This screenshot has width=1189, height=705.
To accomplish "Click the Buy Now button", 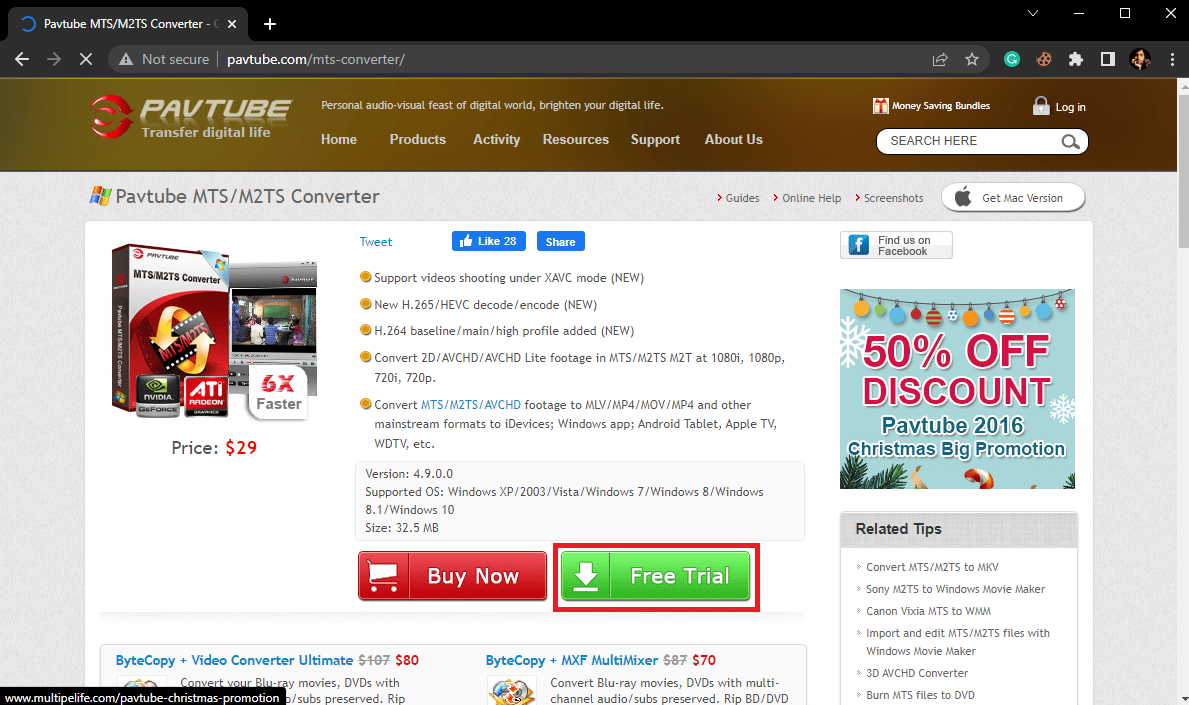I will point(452,576).
